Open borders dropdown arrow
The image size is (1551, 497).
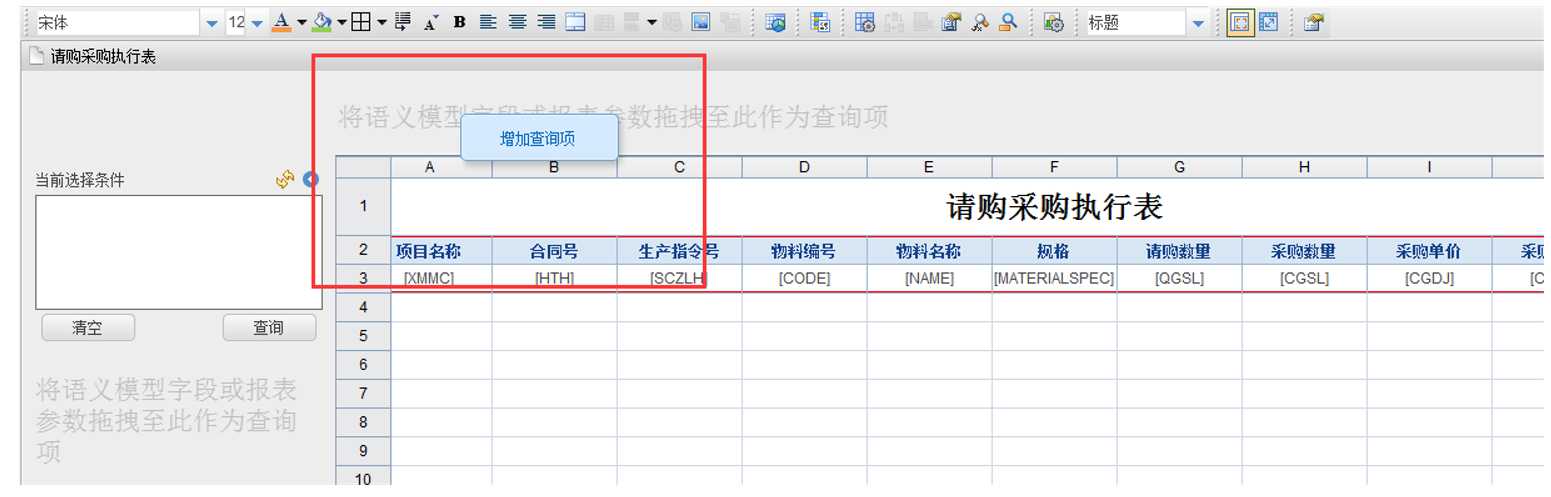coord(381,22)
